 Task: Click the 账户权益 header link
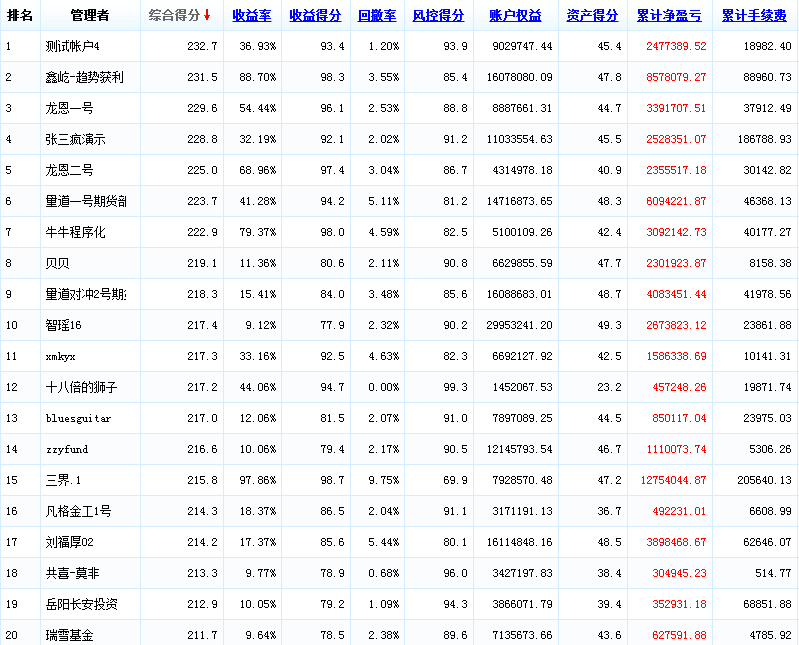515,16
